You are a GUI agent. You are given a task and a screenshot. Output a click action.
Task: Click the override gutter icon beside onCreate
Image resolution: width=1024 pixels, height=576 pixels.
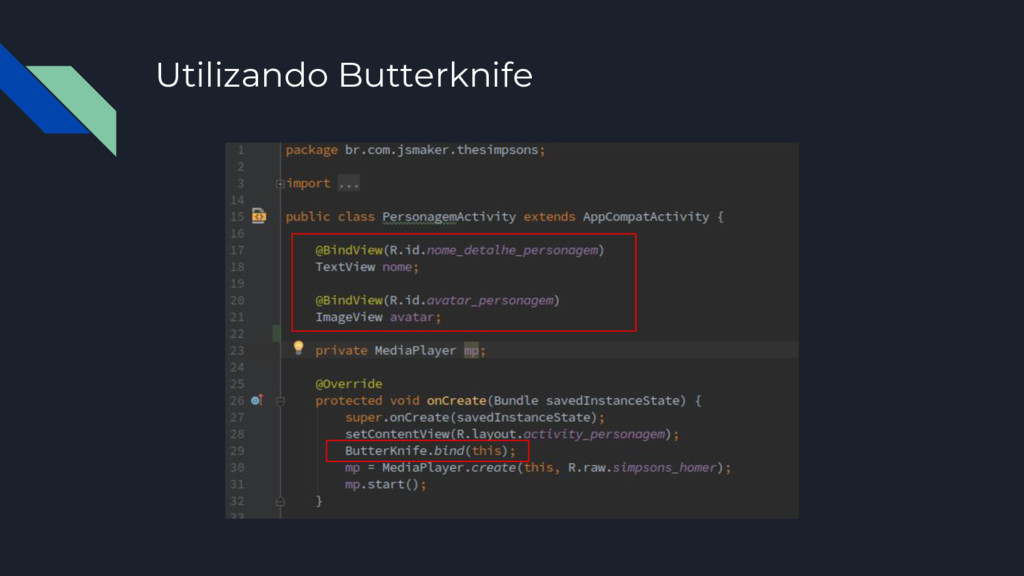257,400
